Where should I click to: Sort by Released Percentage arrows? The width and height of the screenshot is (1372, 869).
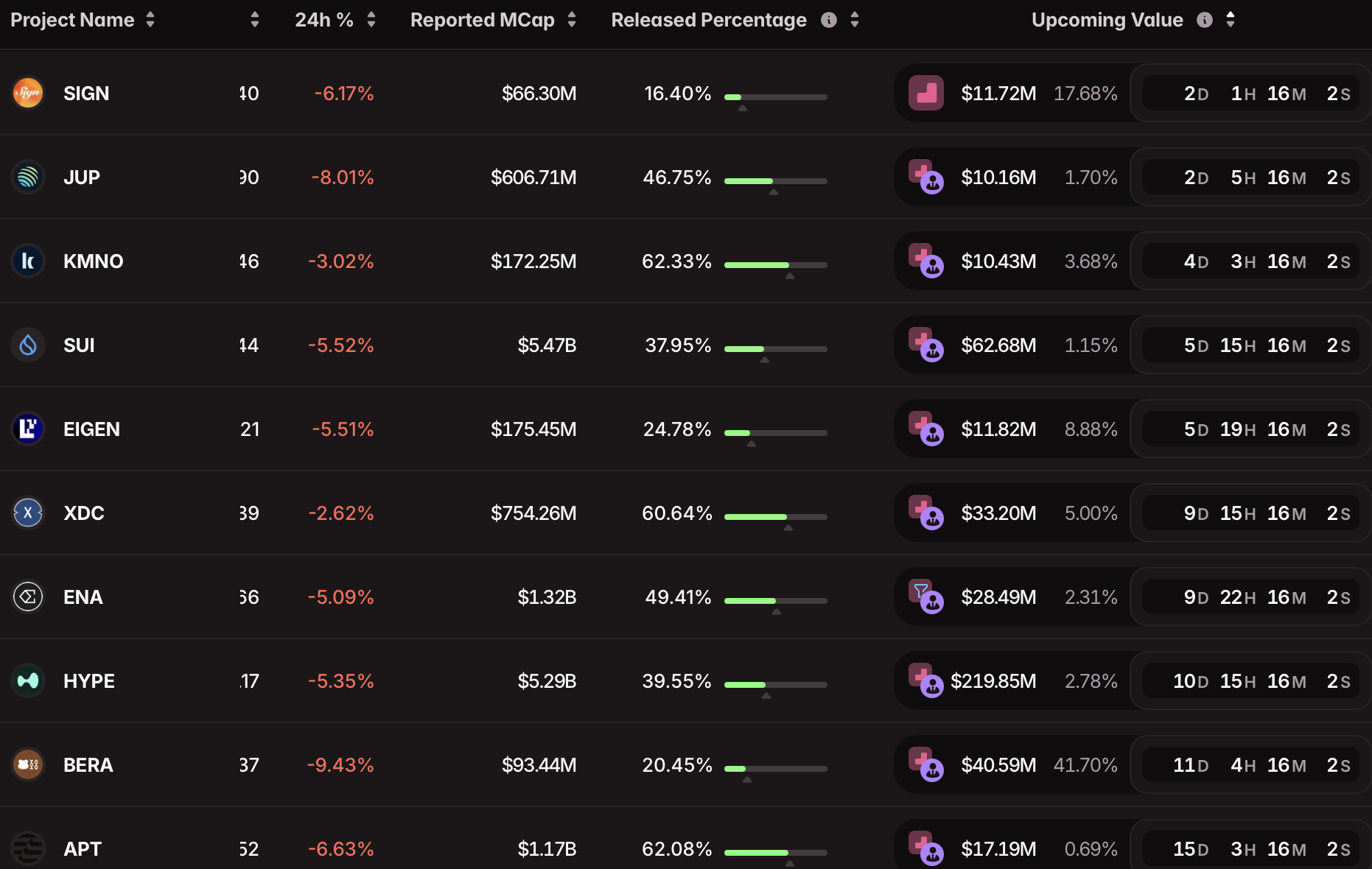[855, 20]
